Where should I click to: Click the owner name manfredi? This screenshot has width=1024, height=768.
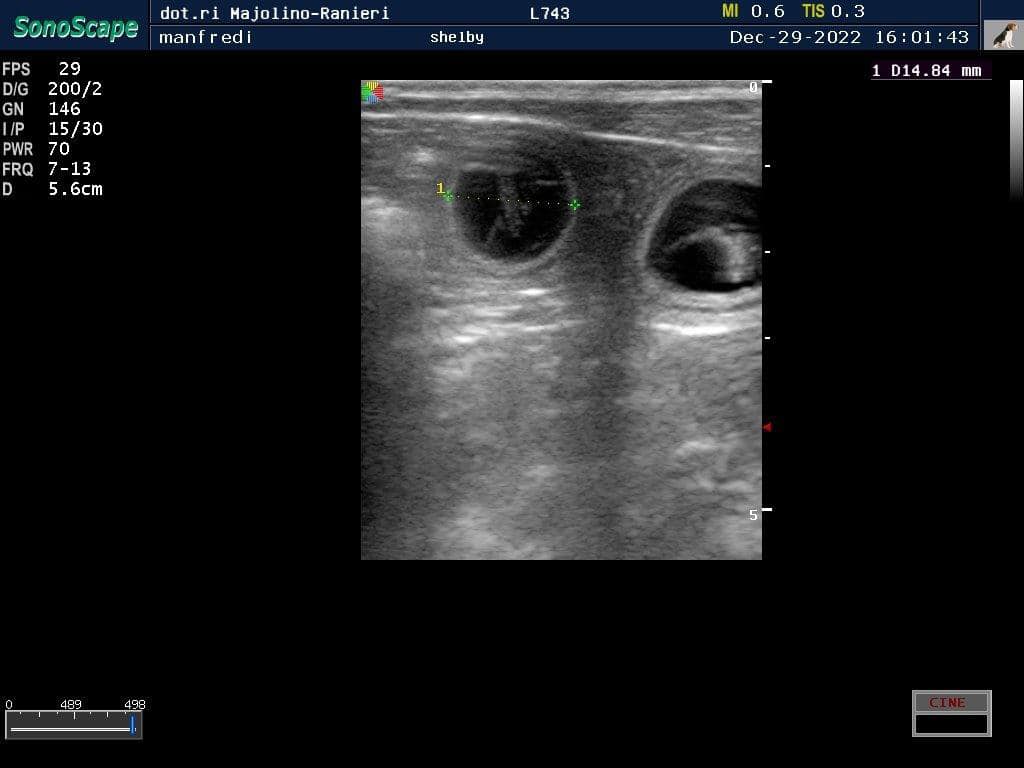pos(206,37)
